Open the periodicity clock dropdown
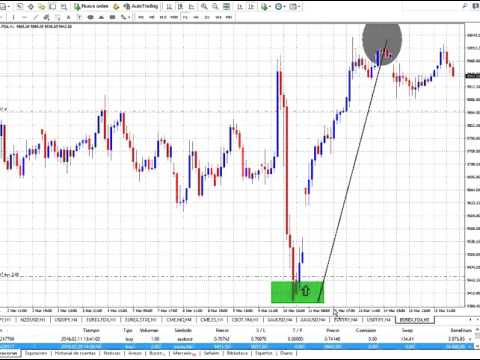Viewport: 480px width, 360px height. point(280,6)
